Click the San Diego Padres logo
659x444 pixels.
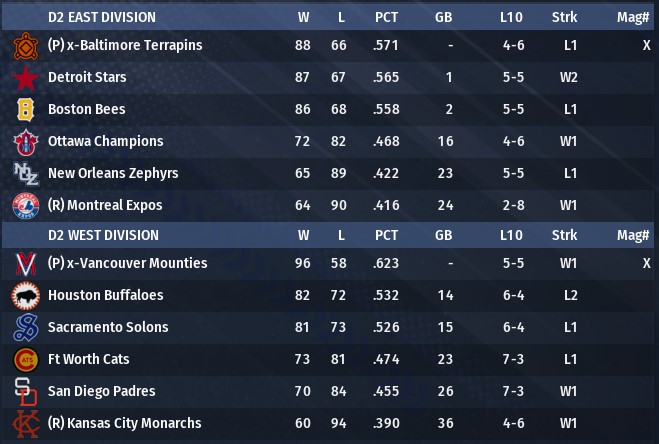(25, 392)
